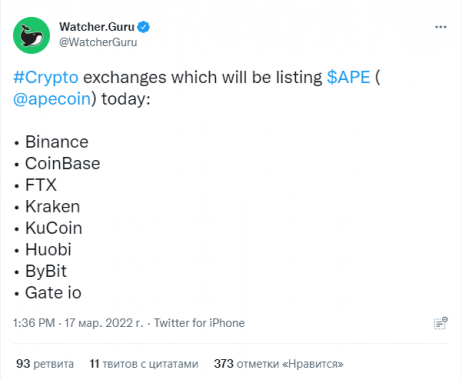Click the Kraken list entry
462x380 pixels.
[53, 207]
